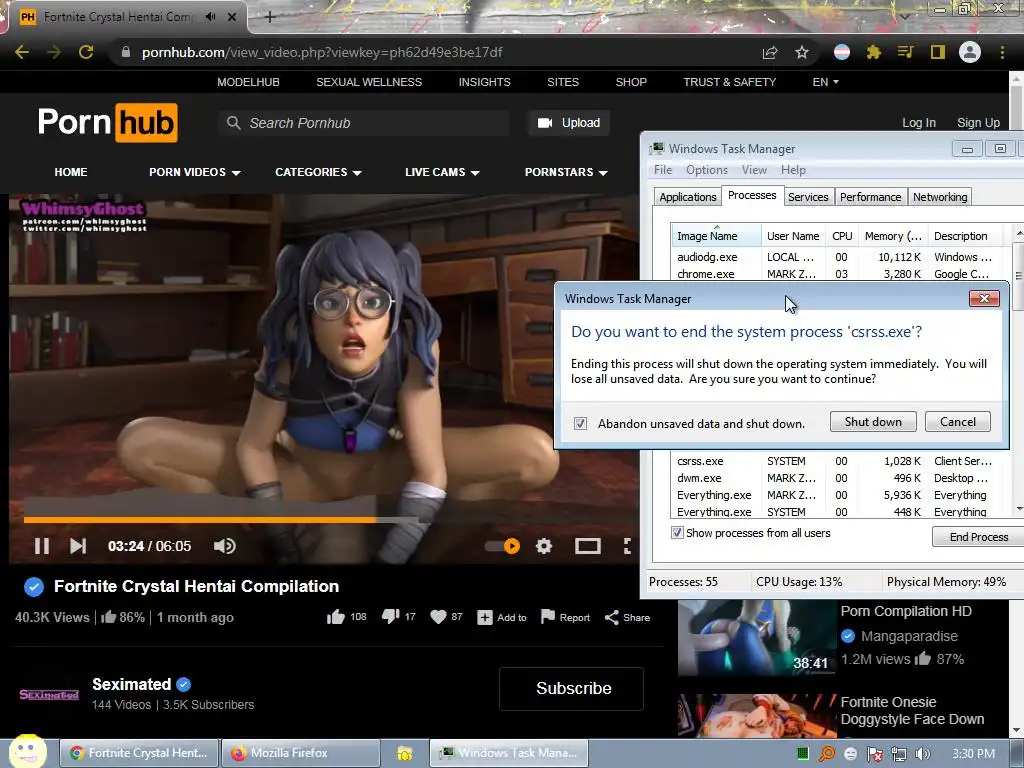Click the volume icon in system tray
This screenshot has height=768, width=1024.
pyautogui.click(x=923, y=754)
